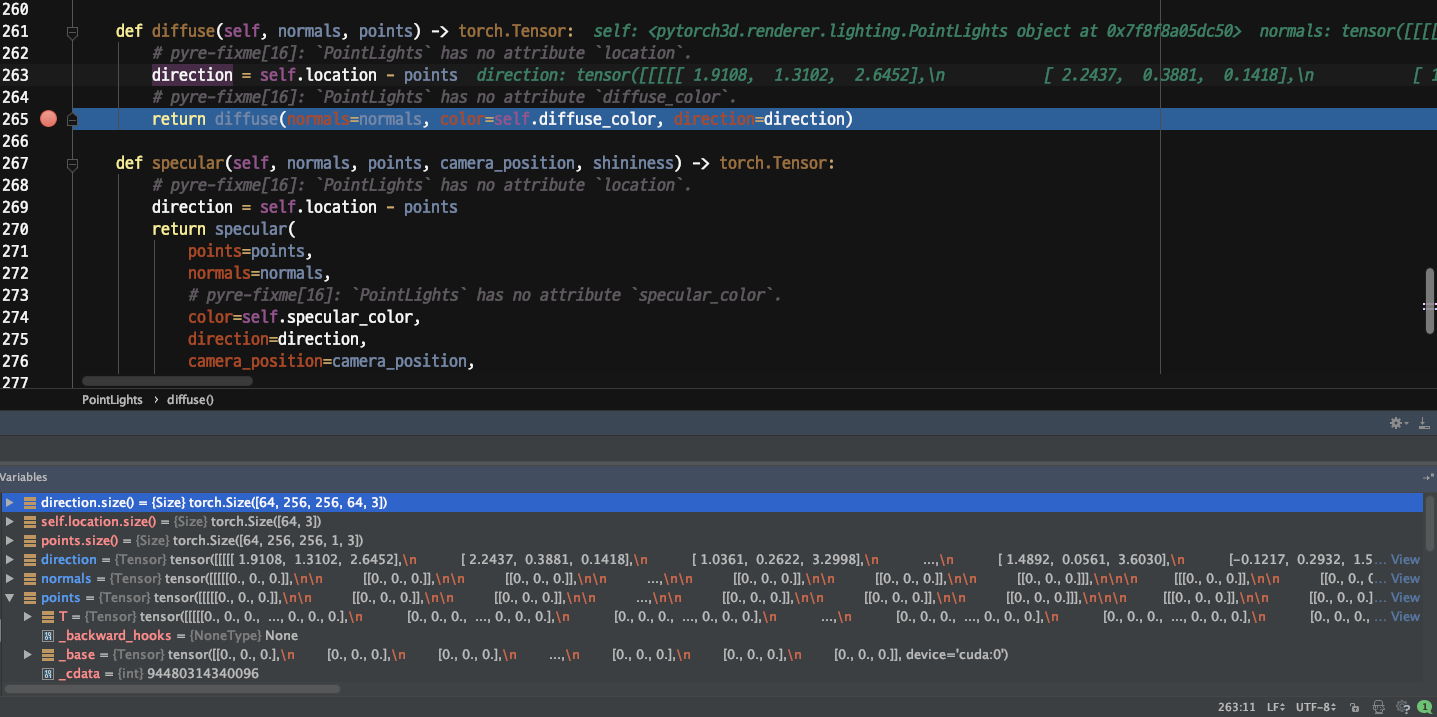1437x717 pixels.
Task: Click the normals variable type icon
Action: click(x=29, y=578)
